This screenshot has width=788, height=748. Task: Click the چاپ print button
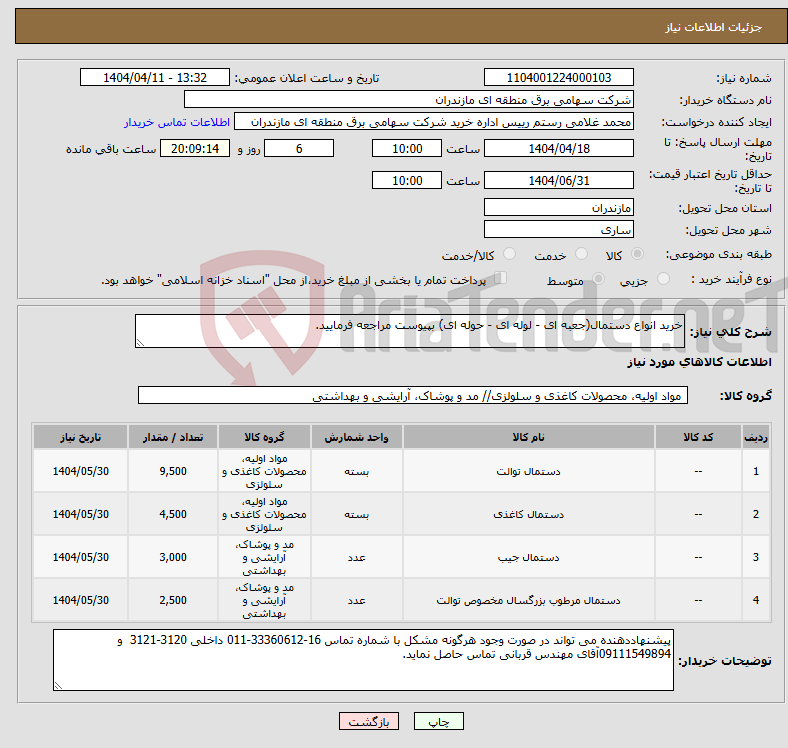tap(439, 721)
